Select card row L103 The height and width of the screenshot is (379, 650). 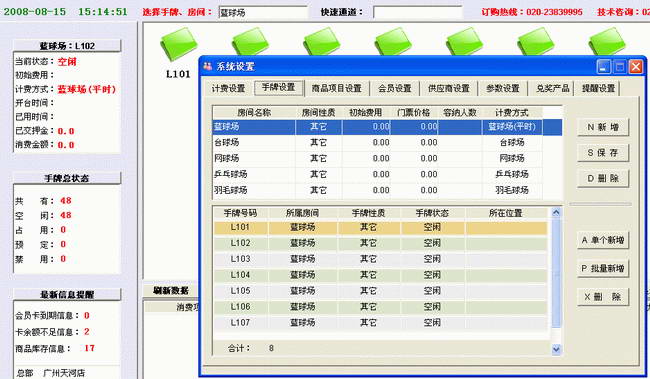(x=381, y=259)
